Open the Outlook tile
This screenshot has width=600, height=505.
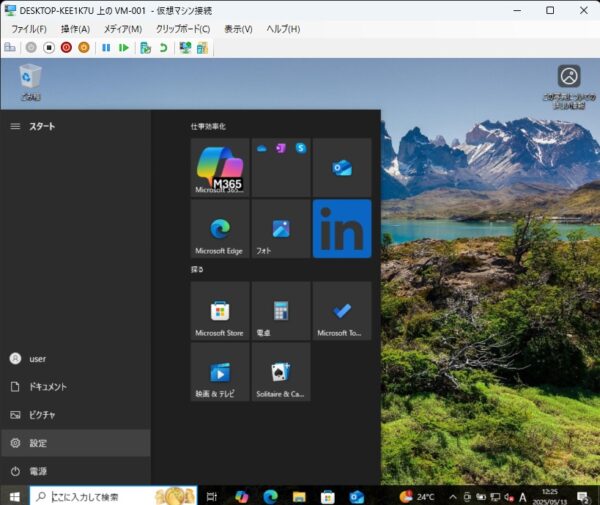pyautogui.click(x=342, y=168)
